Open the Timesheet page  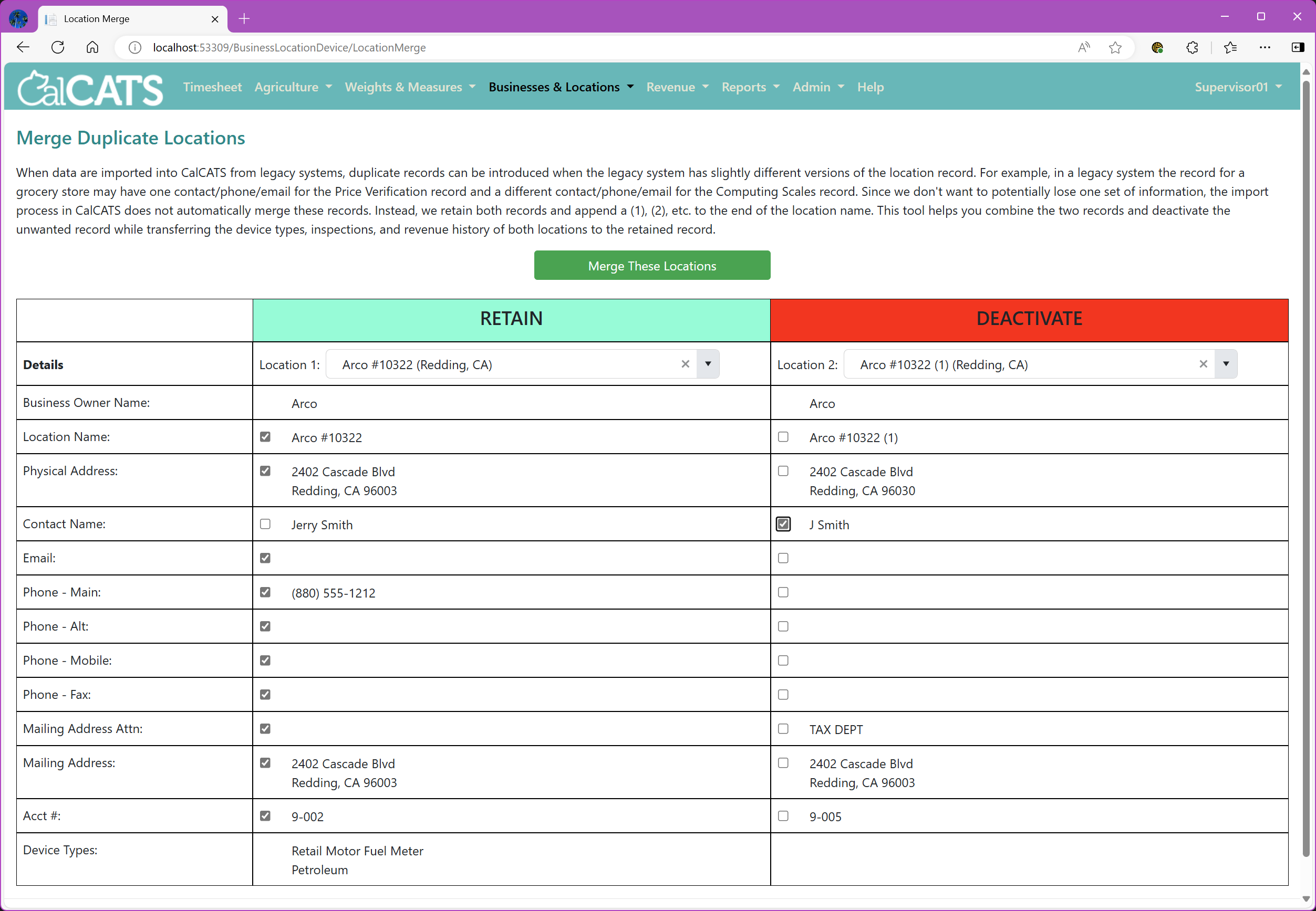click(x=212, y=87)
